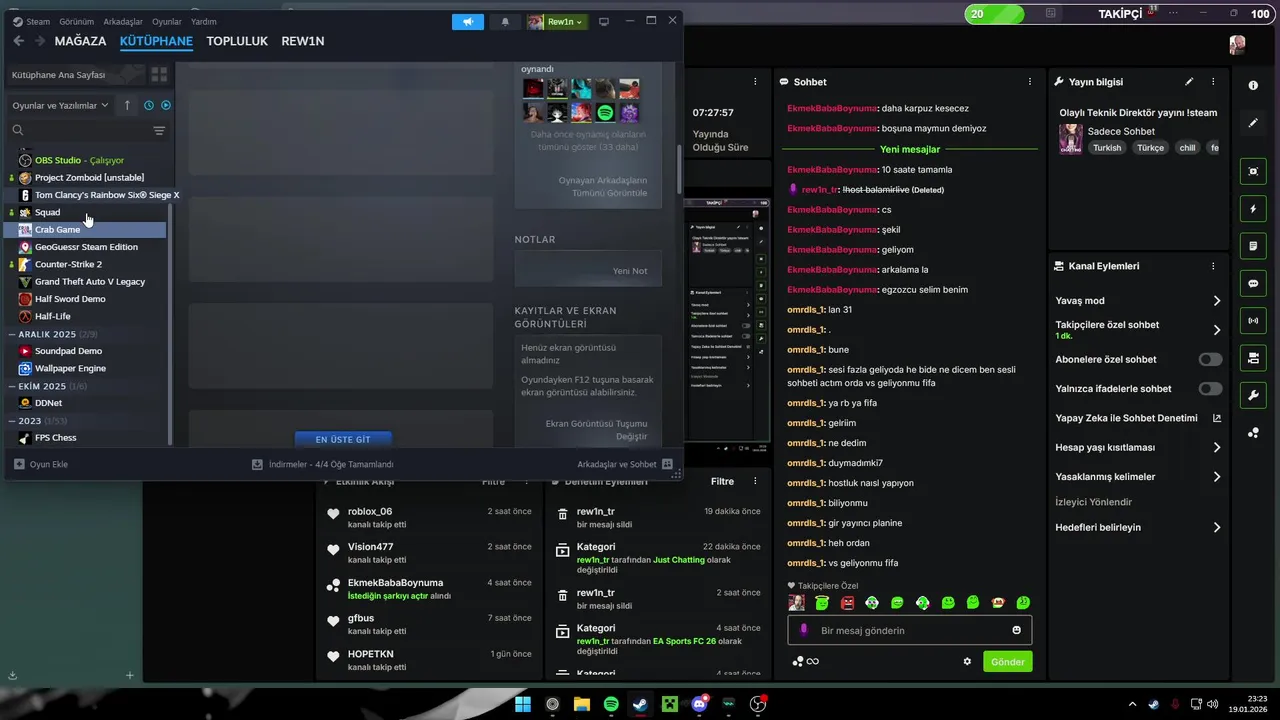Viewport: 1280px width, 720px height.
Task: Open the Steam menu
Action: (x=32, y=21)
